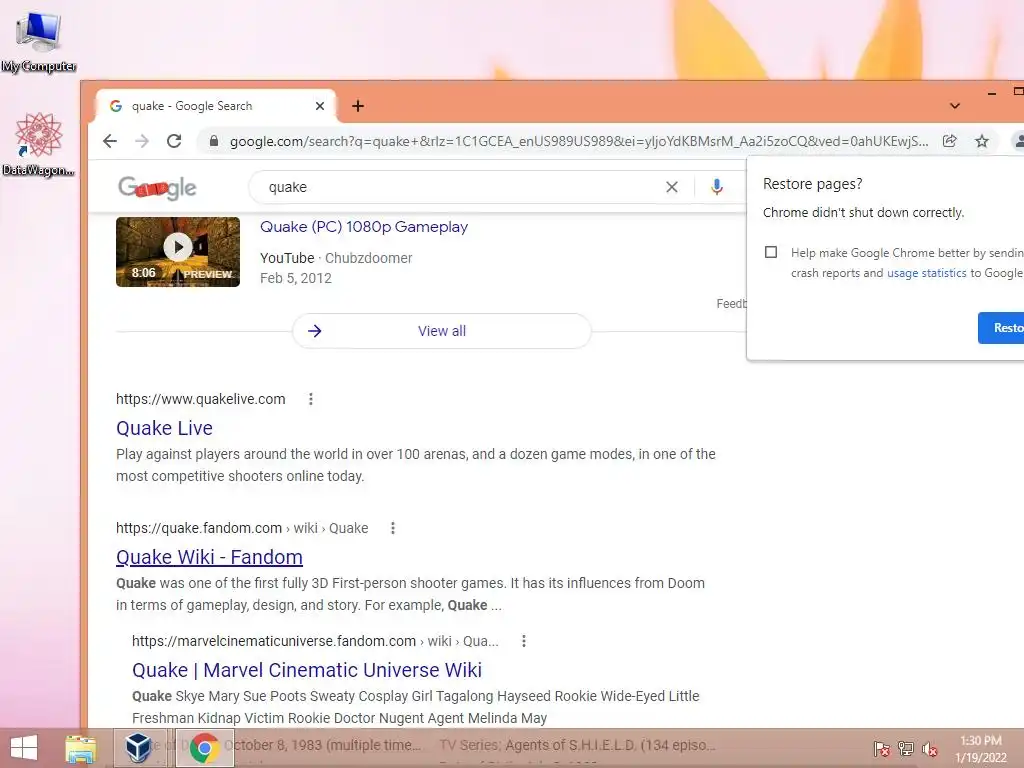Image resolution: width=1024 pixels, height=768 pixels.
Task: Click the address bar URL
Action: (579, 141)
